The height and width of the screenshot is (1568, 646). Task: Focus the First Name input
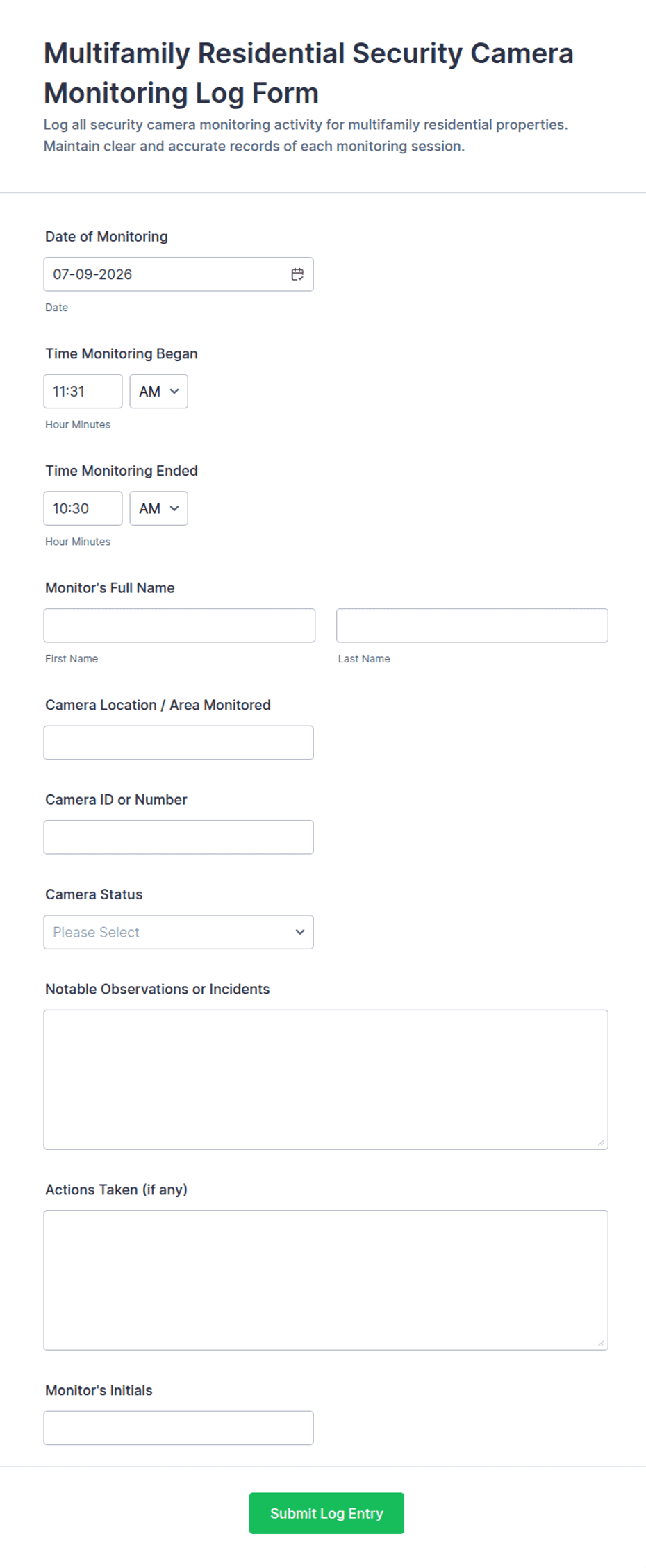pos(179,626)
